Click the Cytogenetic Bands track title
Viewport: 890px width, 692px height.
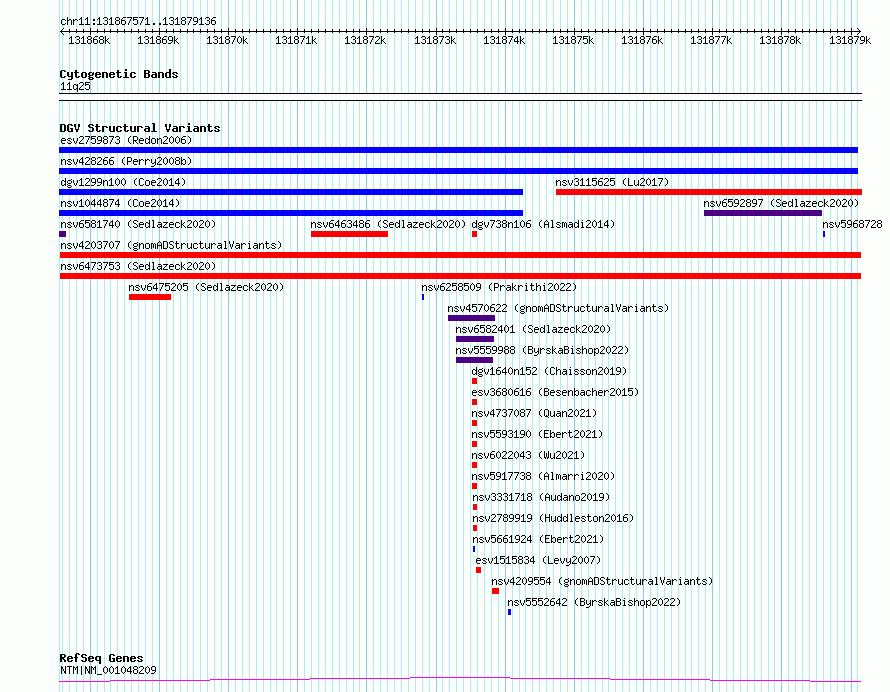click(119, 74)
